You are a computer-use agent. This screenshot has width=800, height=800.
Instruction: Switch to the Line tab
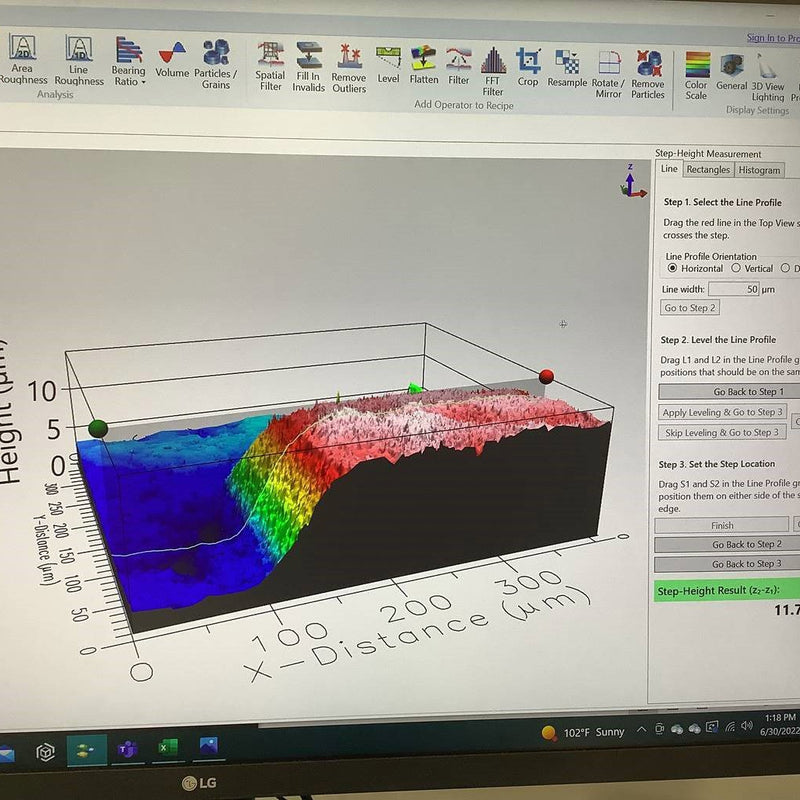click(669, 169)
